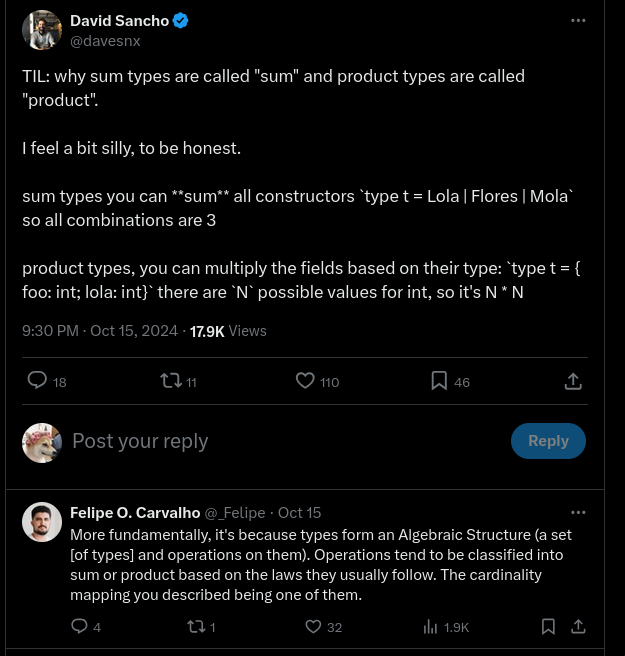This screenshot has height=656, width=625.
Task: Like David Sancho's post with heart icon
Action: point(306,381)
